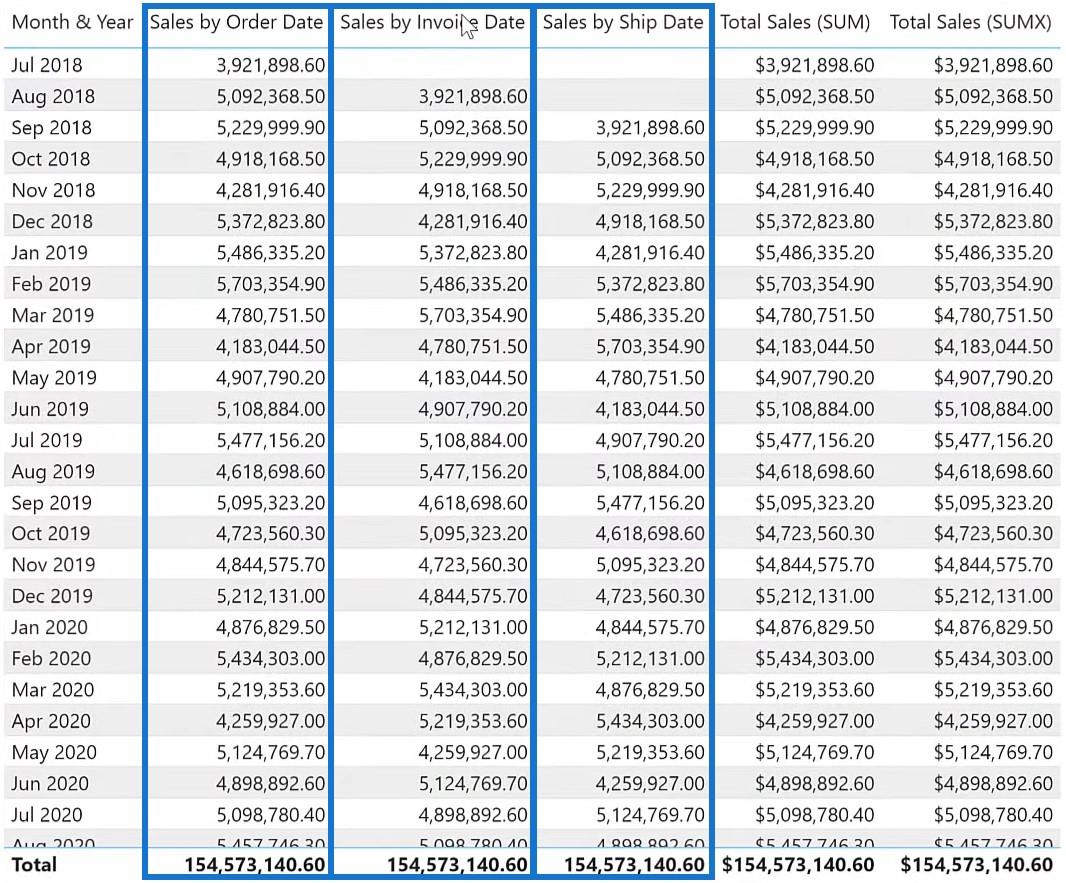The width and height of the screenshot is (1066, 883).
Task: Click Nov 2018 Total Sales (SUMX) $4,281,916.40
Action: pos(993,190)
